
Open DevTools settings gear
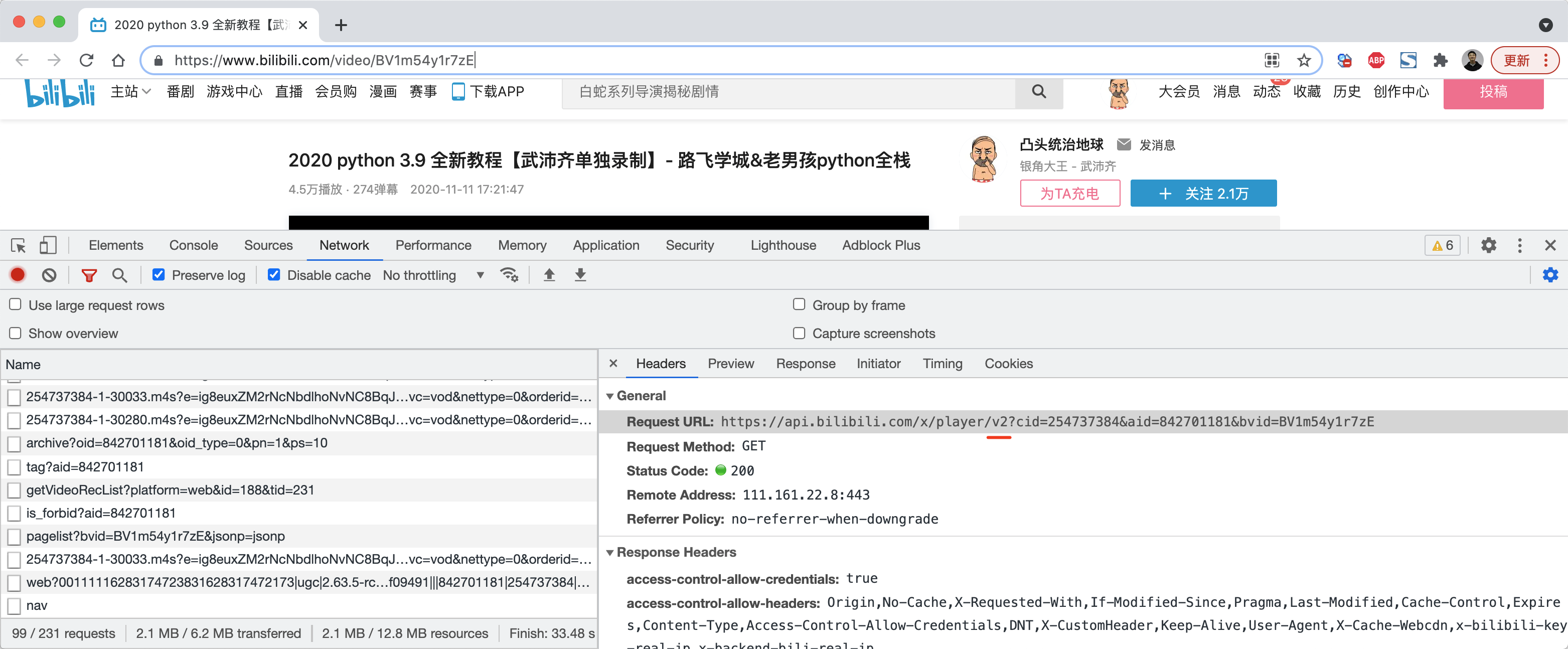point(1488,245)
